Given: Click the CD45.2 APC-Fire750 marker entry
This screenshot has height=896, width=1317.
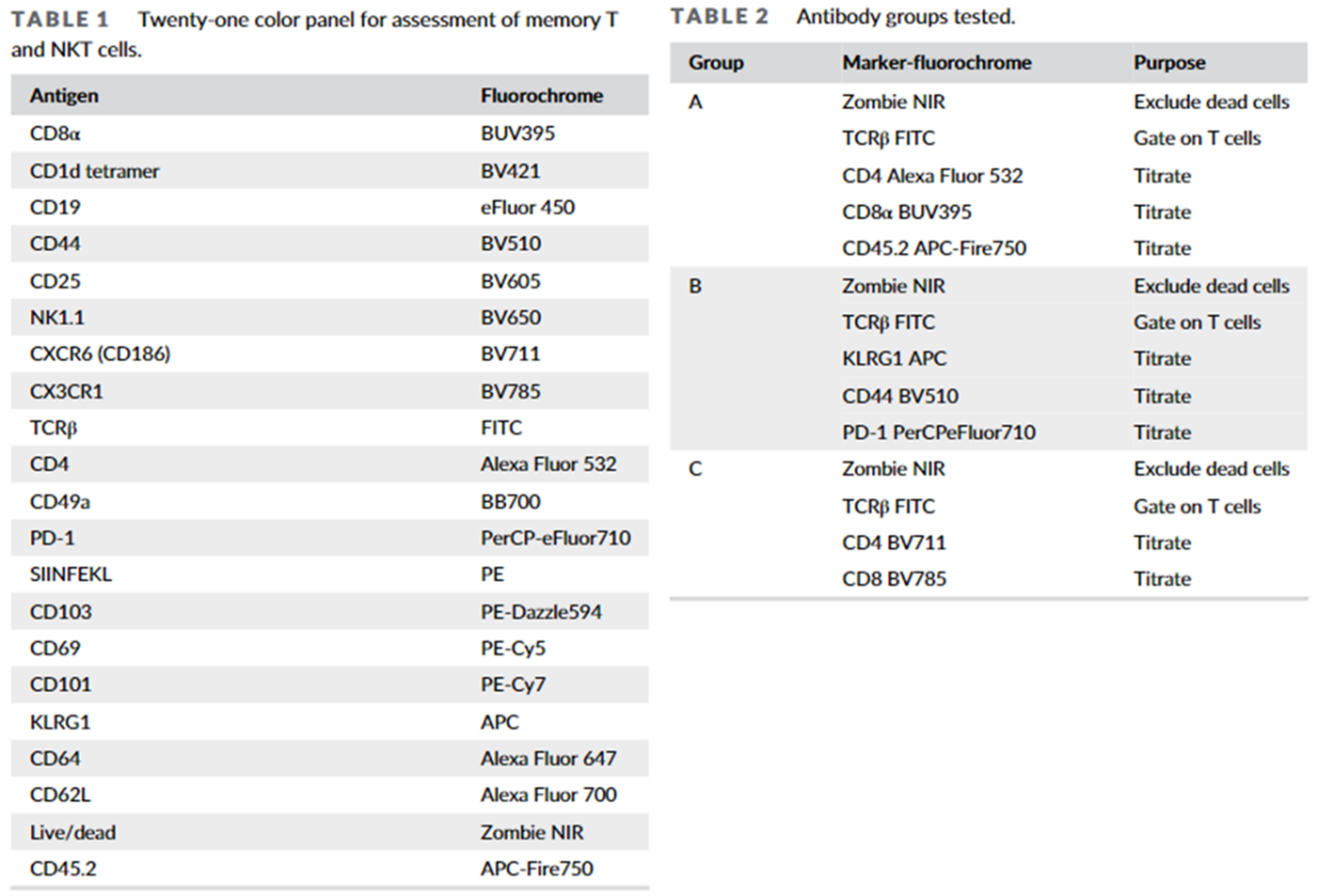Looking at the screenshot, I should pos(934,248).
